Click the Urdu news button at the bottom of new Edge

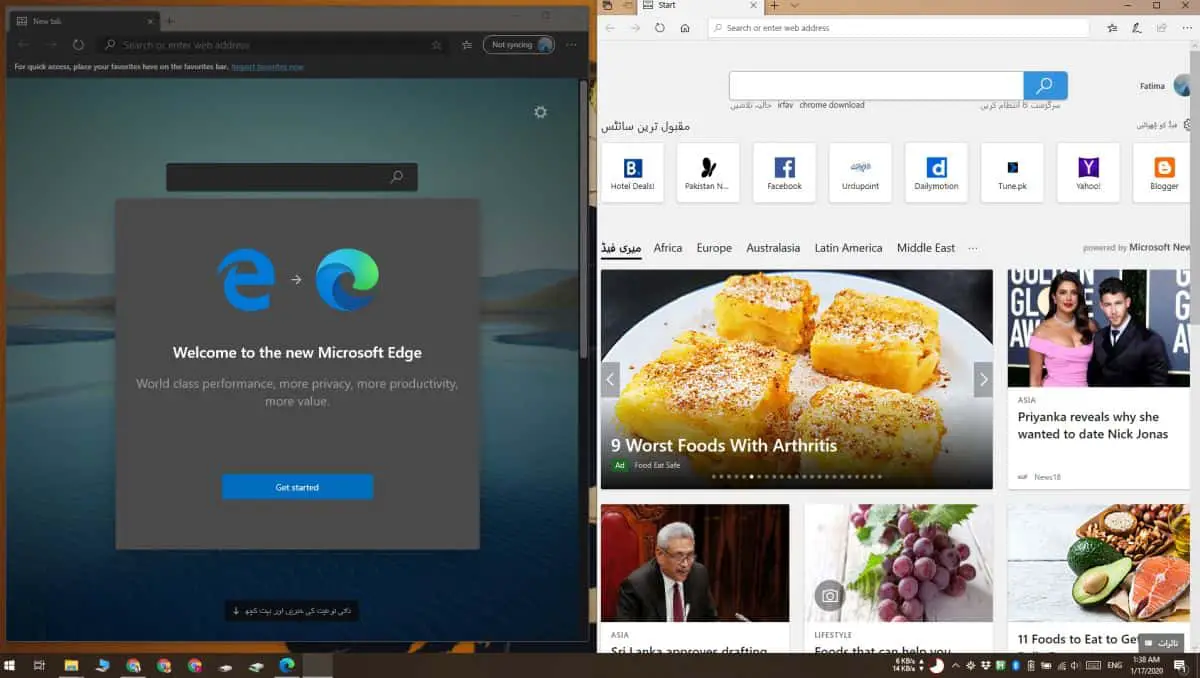pyautogui.click(x=292, y=610)
